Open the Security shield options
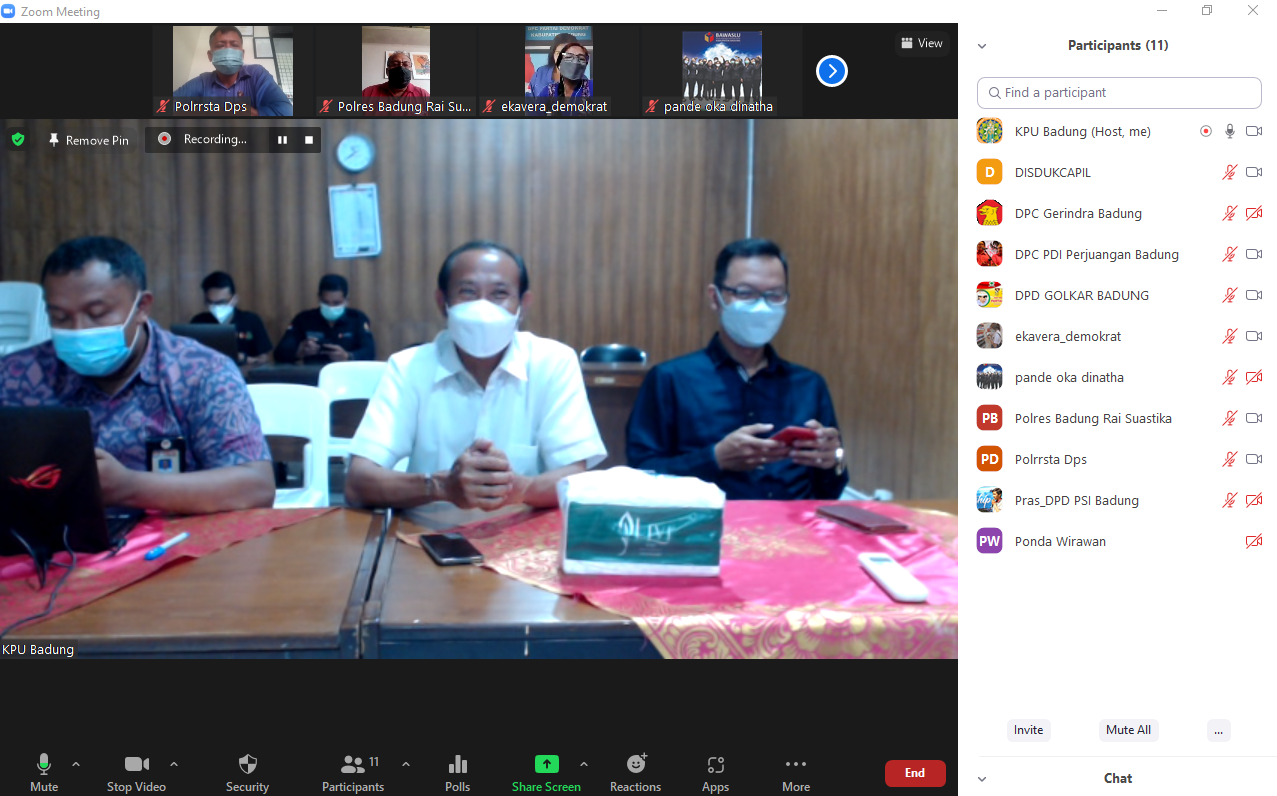 pyautogui.click(x=247, y=765)
